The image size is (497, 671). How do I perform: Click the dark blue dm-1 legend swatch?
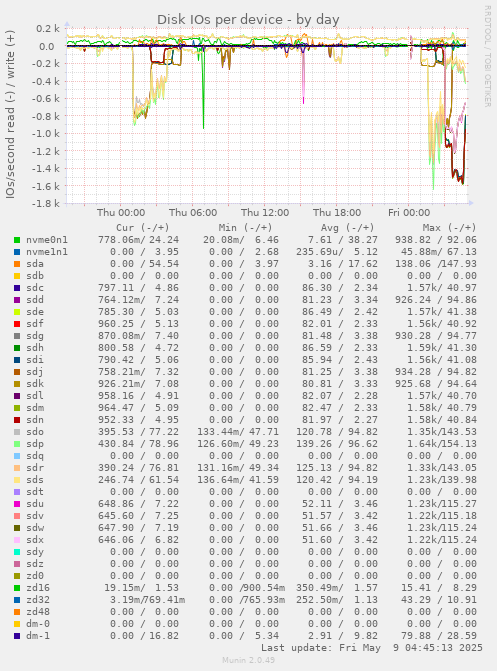17,636
